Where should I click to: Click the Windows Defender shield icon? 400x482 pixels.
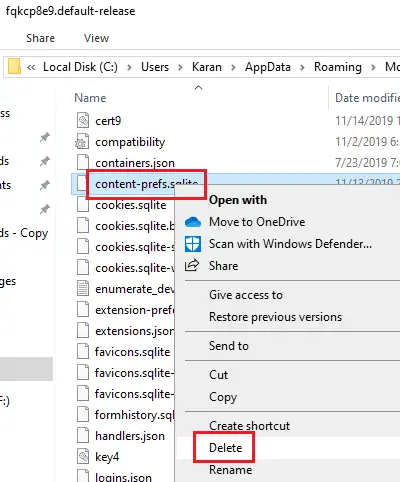(x=193, y=244)
